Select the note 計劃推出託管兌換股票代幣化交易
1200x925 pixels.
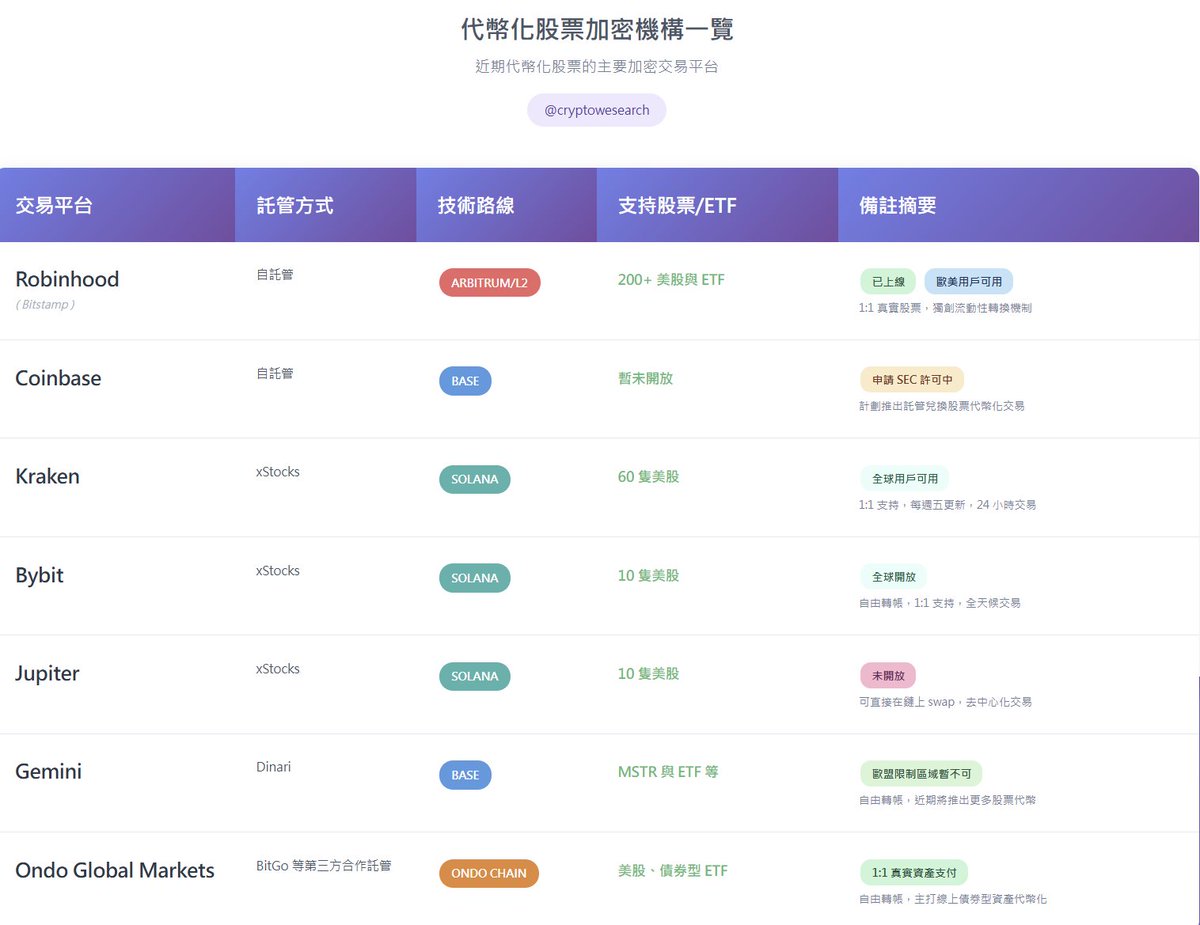click(941, 406)
